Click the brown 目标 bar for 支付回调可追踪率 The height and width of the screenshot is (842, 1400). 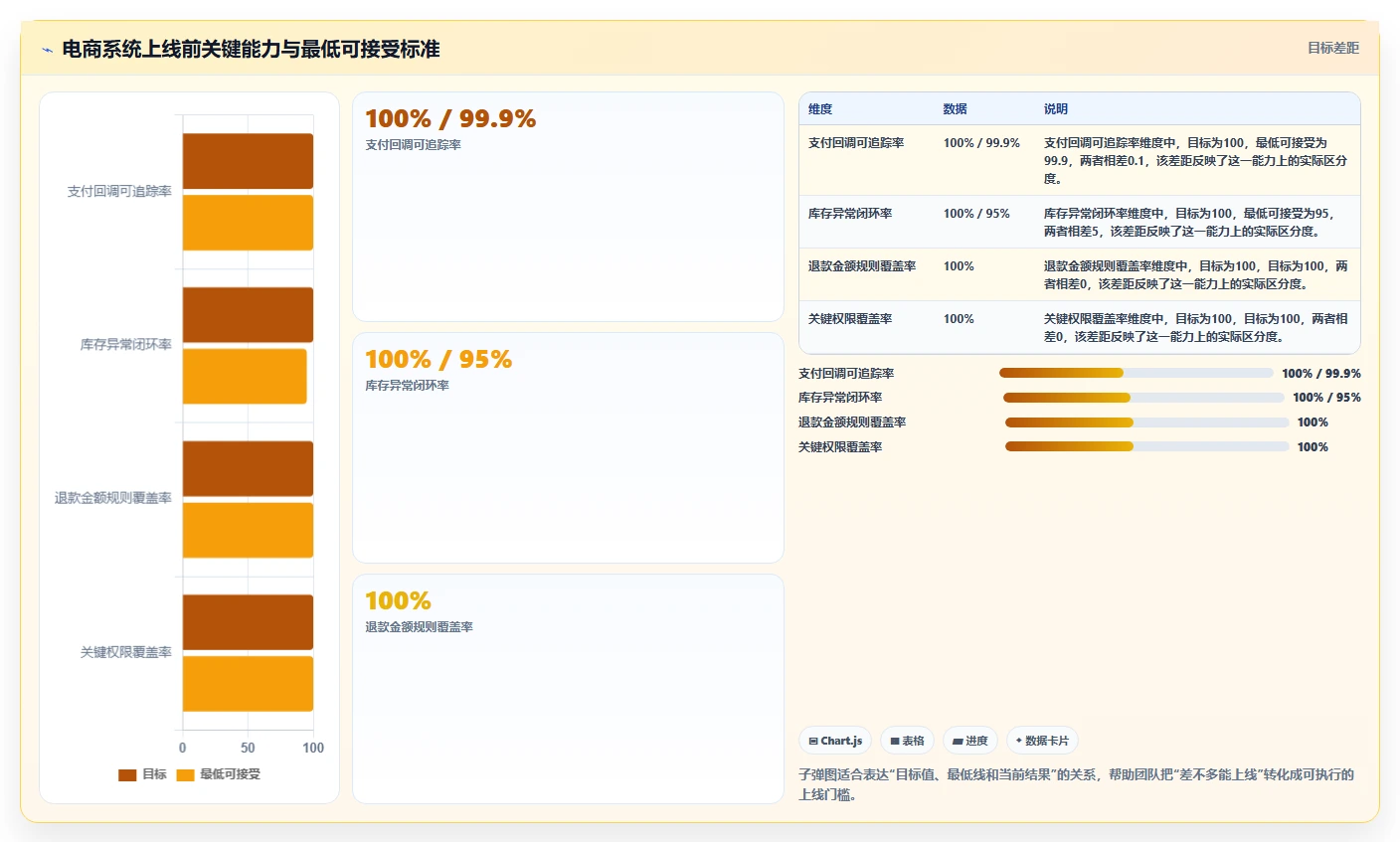tap(248, 161)
